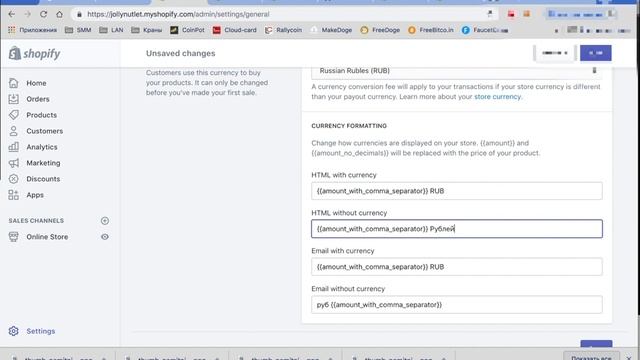Click the Save button in top bar

pos(596,53)
